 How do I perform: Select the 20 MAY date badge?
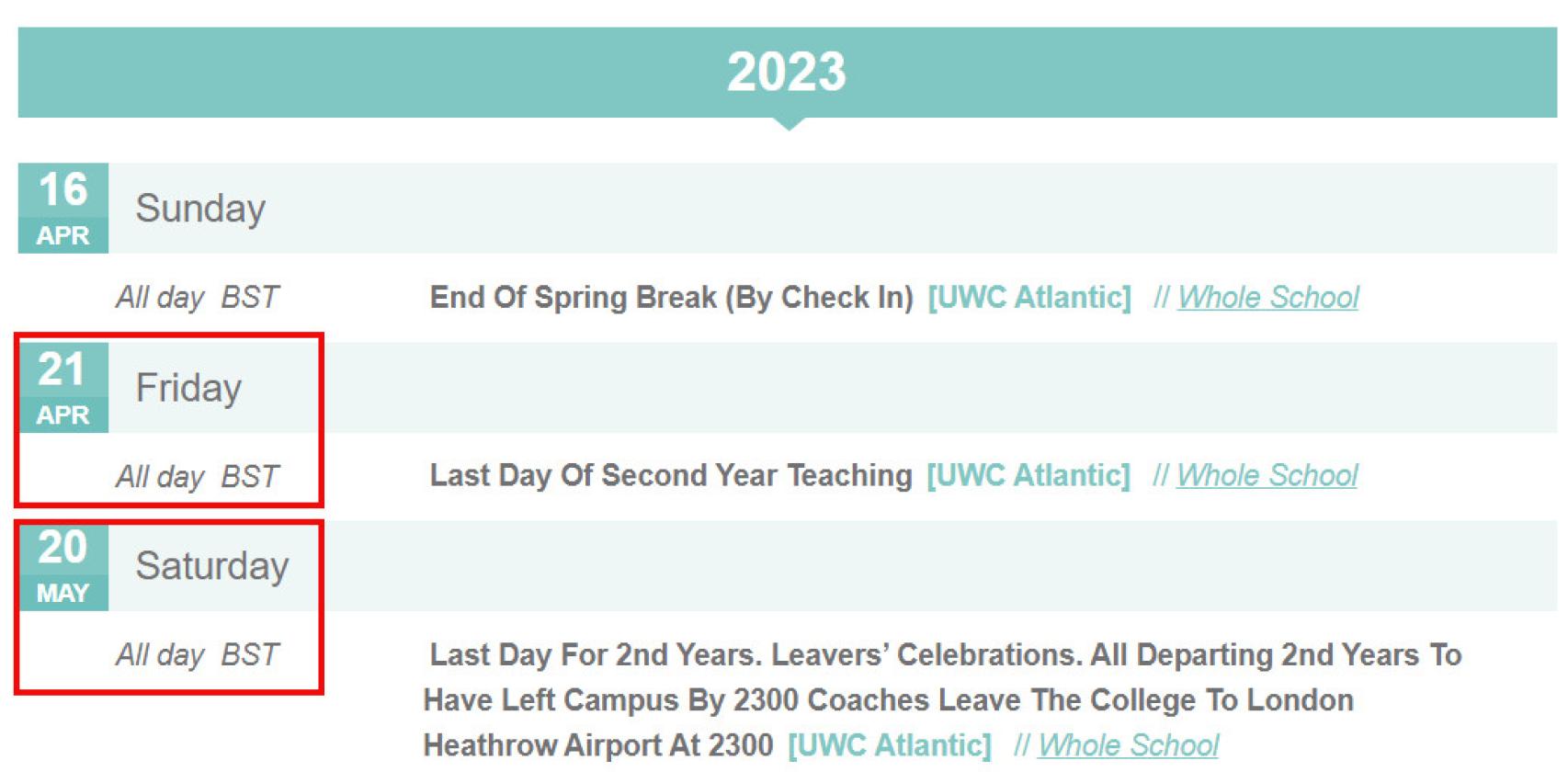click(x=63, y=565)
